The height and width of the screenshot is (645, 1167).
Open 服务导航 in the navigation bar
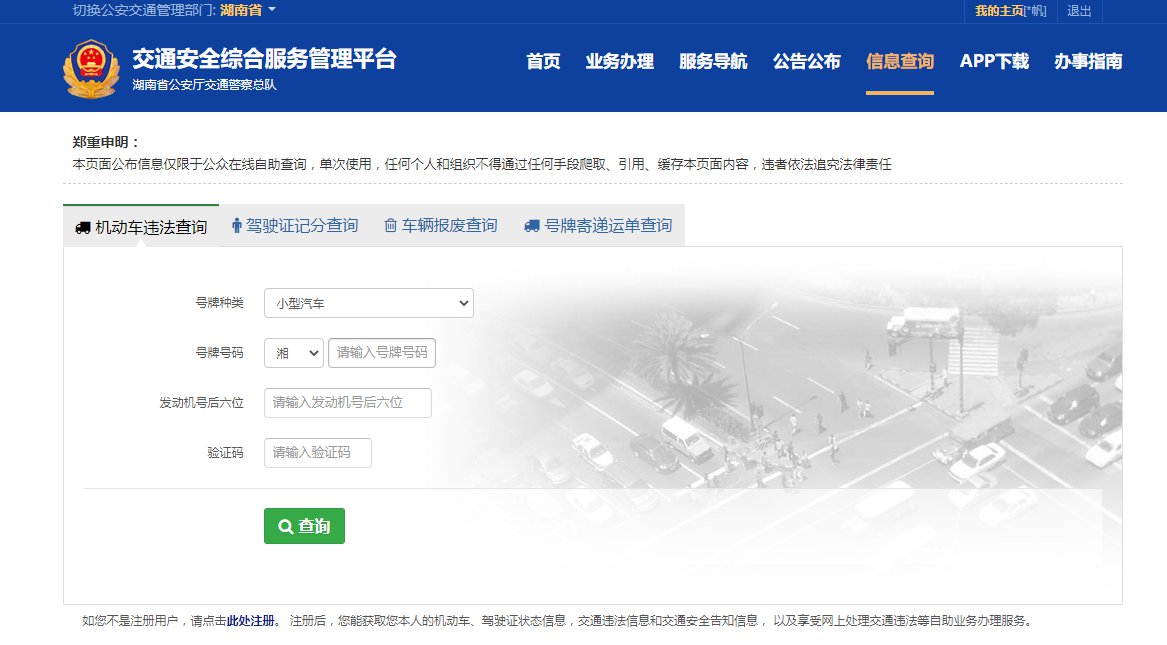[712, 61]
